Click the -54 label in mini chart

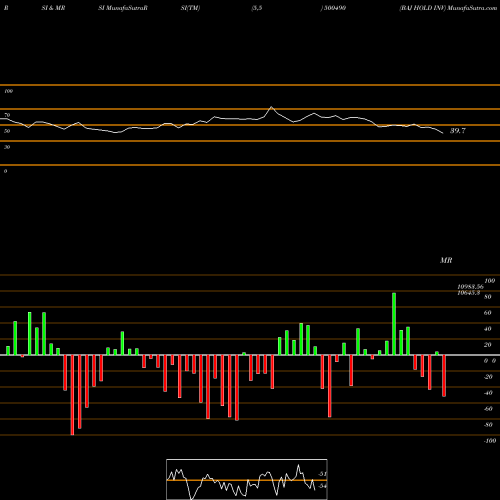click(x=322, y=486)
